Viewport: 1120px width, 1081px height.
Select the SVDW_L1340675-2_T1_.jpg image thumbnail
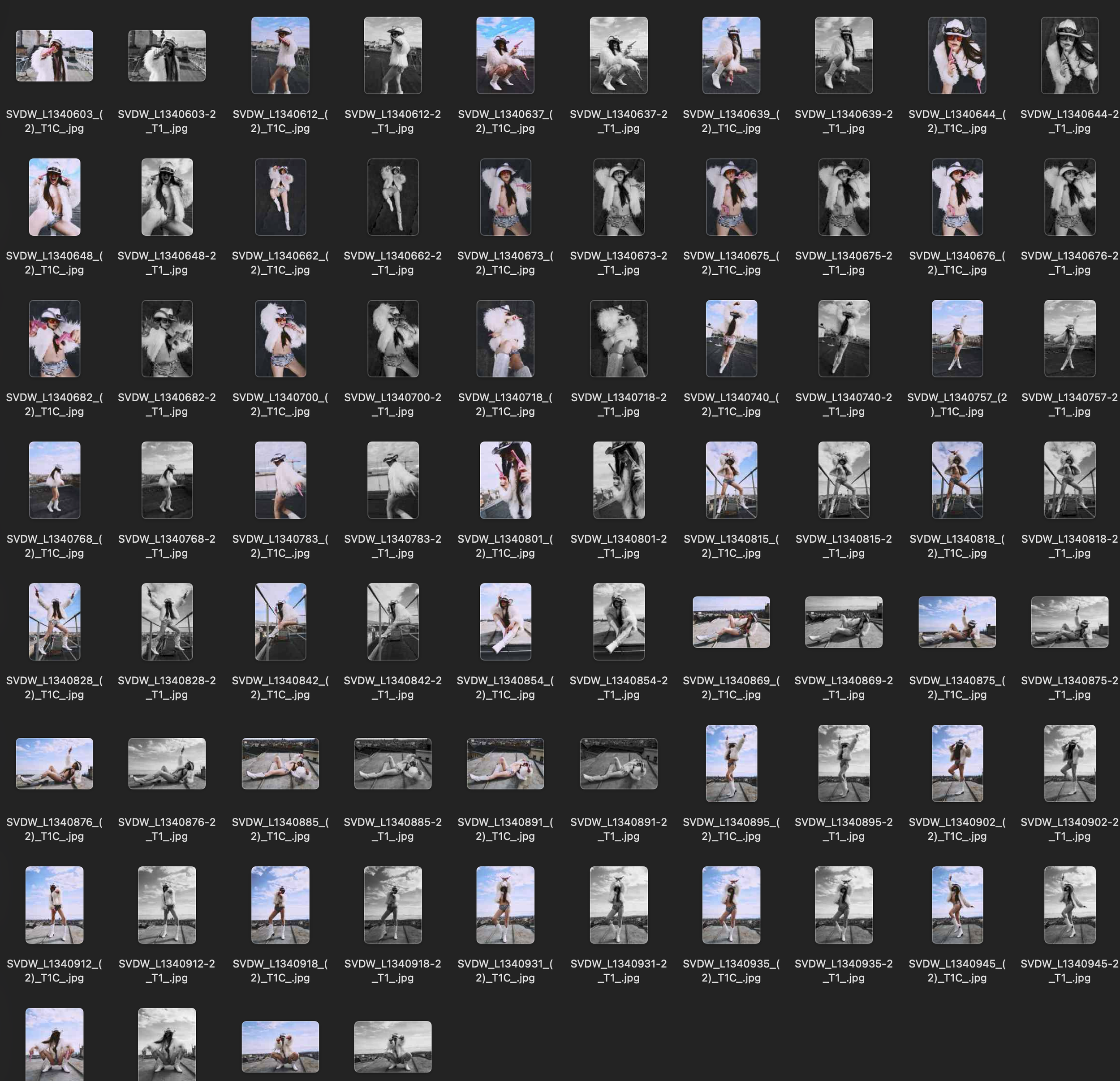[x=844, y=197]
